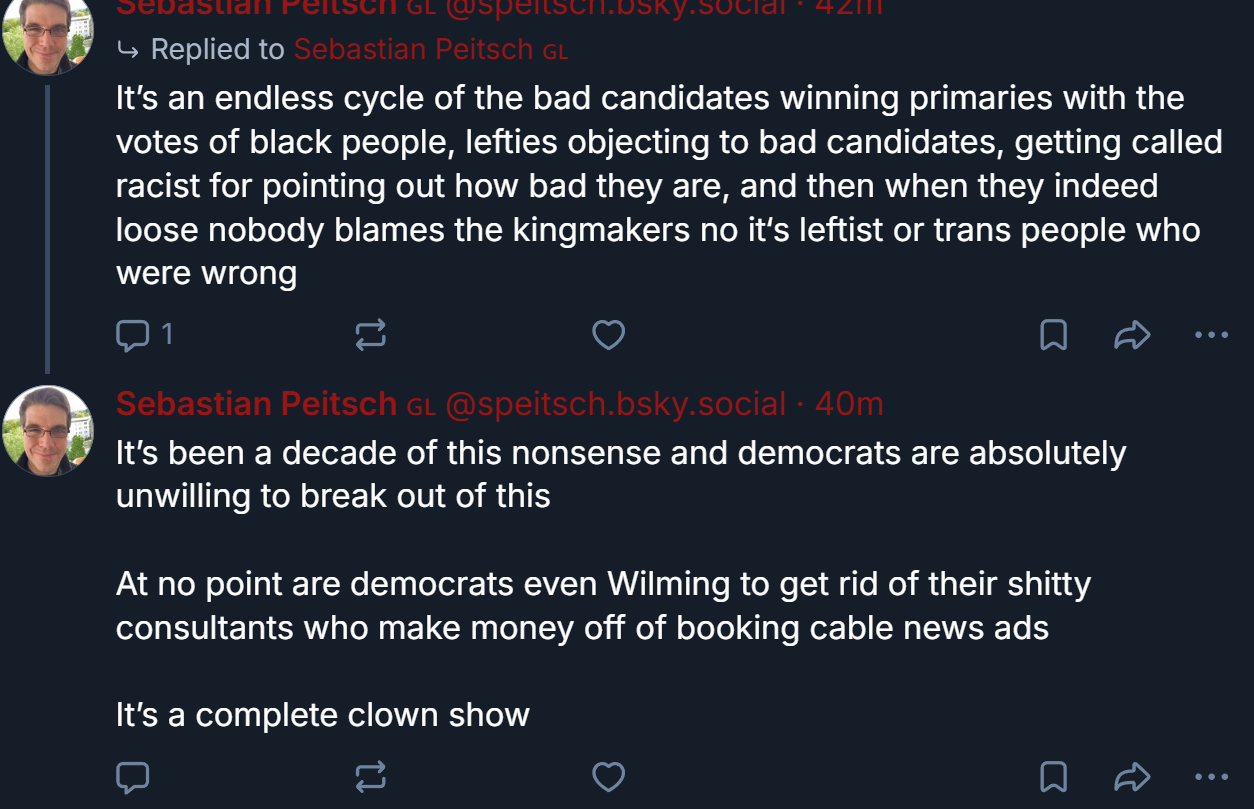The image size is (1254, 809).
Task: Like the post about bad candidates winning primaries
Action: tap(608, 335)
